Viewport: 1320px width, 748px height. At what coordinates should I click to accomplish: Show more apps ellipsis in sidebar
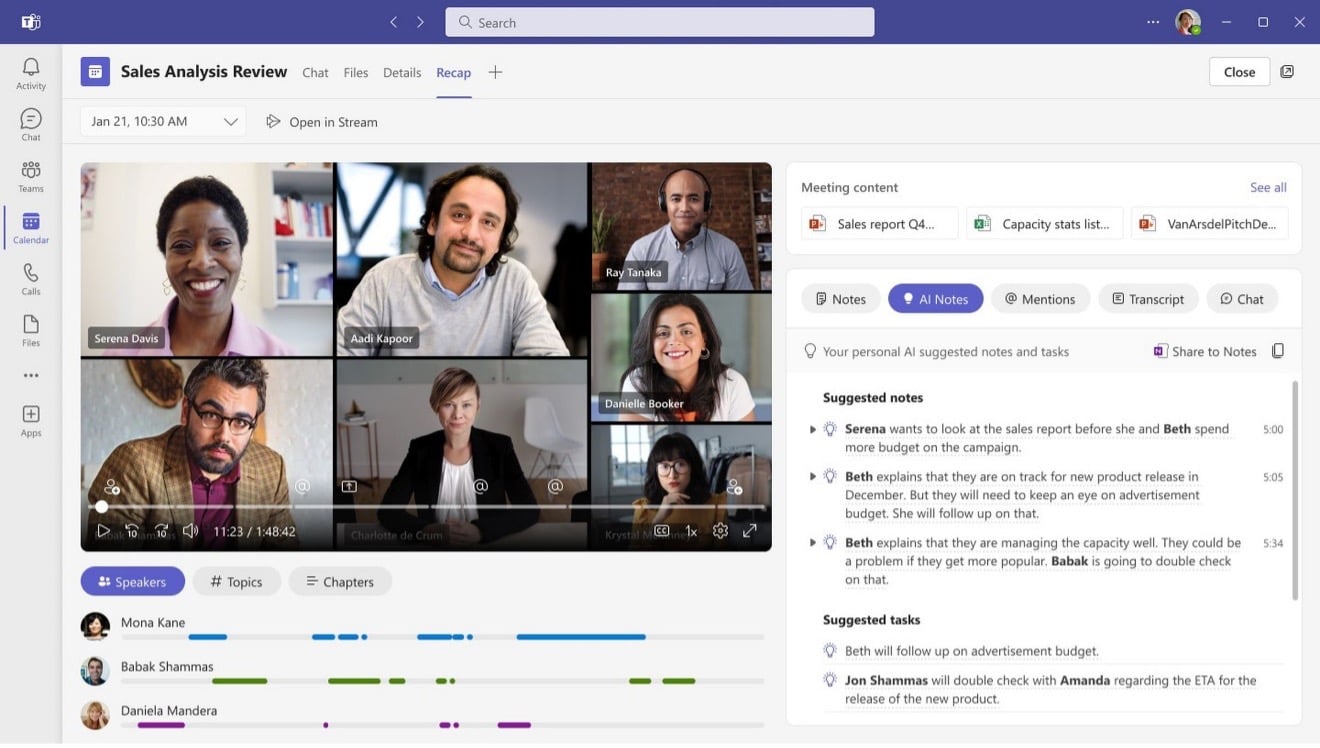[x=31, y=376]
